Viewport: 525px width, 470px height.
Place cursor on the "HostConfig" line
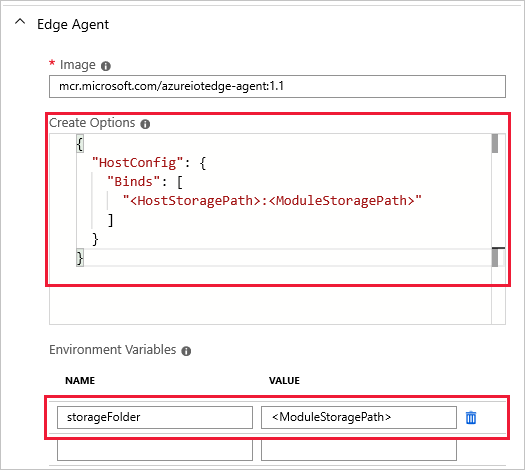click(x=149, y=163)
